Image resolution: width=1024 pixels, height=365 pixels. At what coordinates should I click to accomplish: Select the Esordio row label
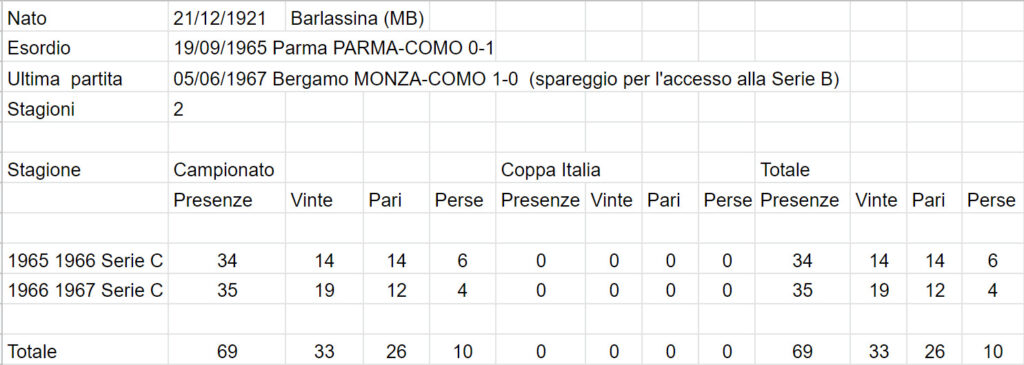pos(85,48)
